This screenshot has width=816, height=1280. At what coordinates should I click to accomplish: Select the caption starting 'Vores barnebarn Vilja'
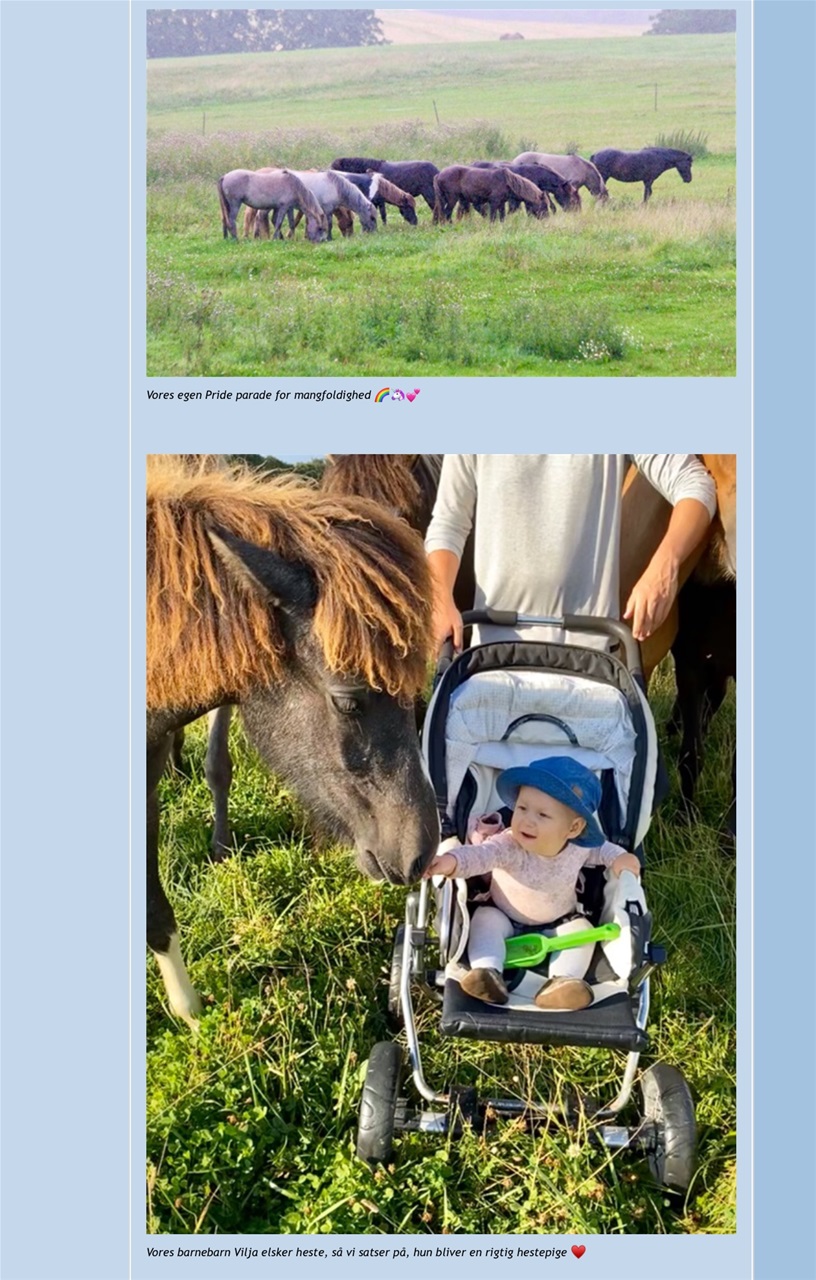pyautogui.click(x=366, y=1252)
